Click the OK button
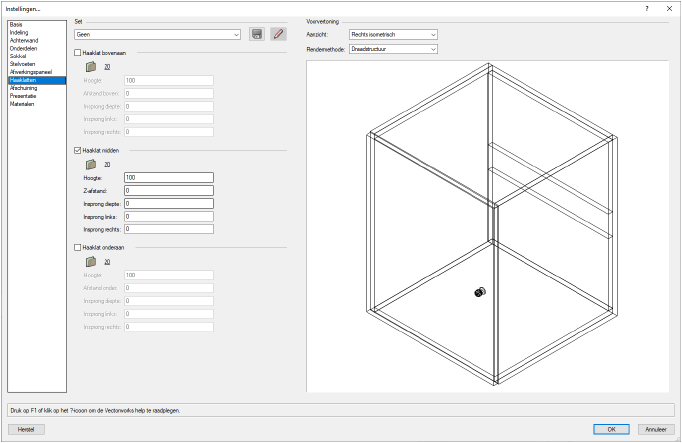Screen dimensions: 682x443 pos(611,429)
